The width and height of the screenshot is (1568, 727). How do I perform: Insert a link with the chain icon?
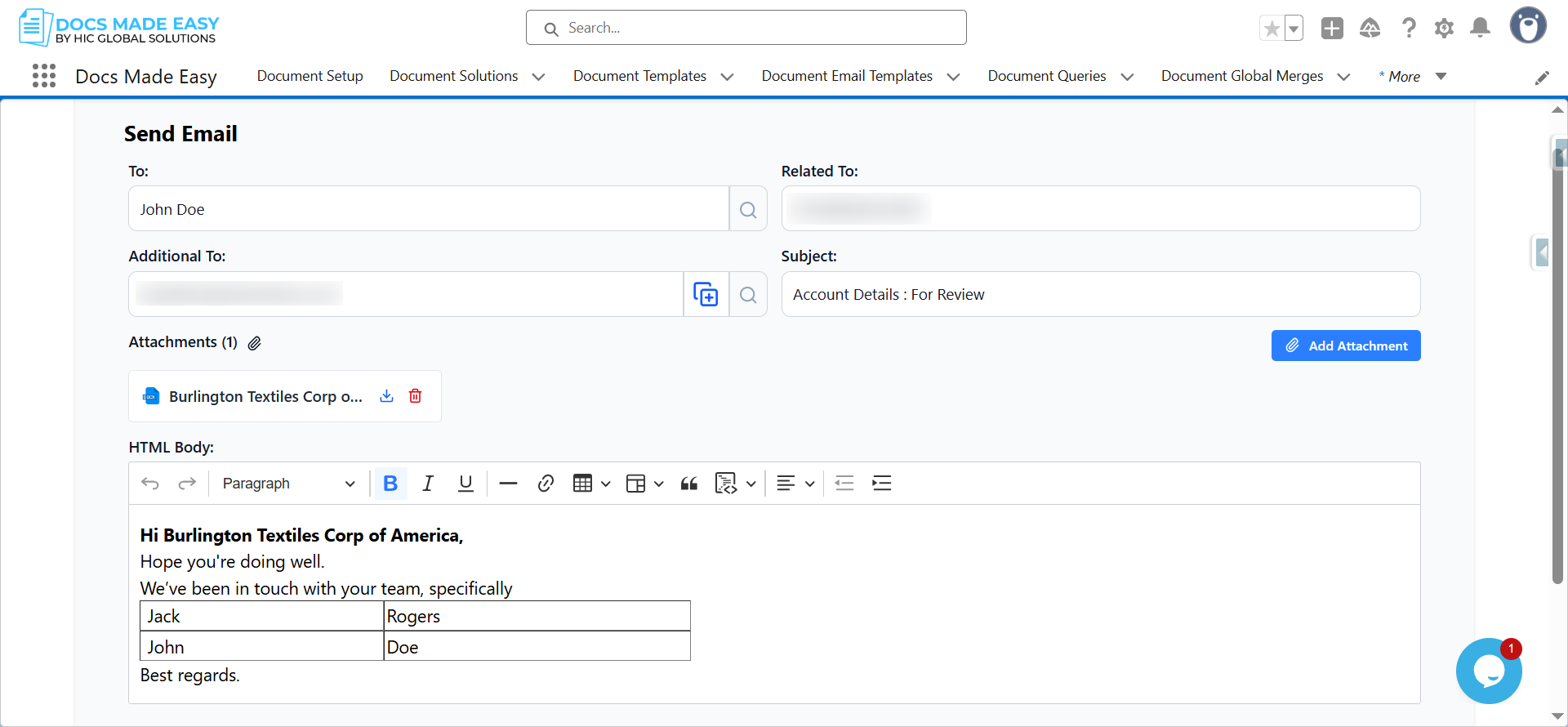coord(546,484)
